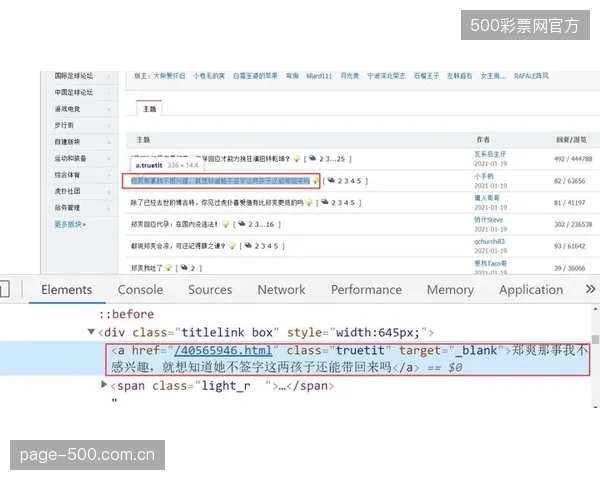Open moderator profile 石榴王子
600x480 pixels.
(x=426, y=76)
